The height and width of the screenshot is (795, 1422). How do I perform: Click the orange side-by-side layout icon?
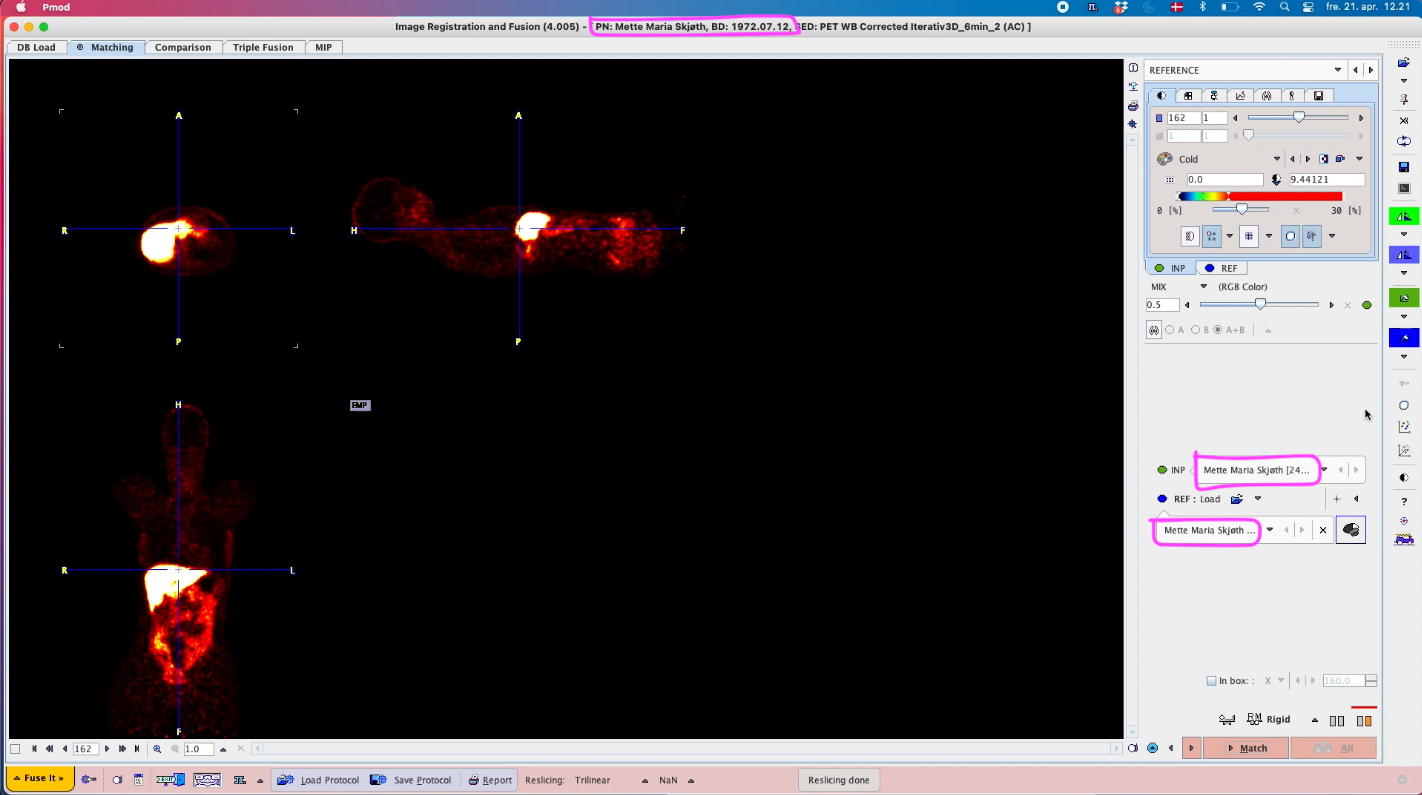[x=1364, y=720]
